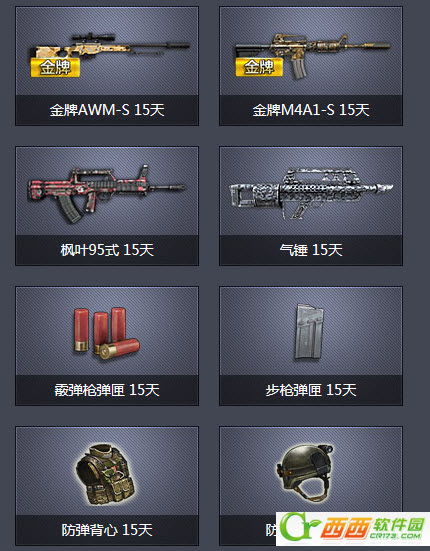
Task: Select the red maple leaf Type 95 rifle
Action: 106,194
